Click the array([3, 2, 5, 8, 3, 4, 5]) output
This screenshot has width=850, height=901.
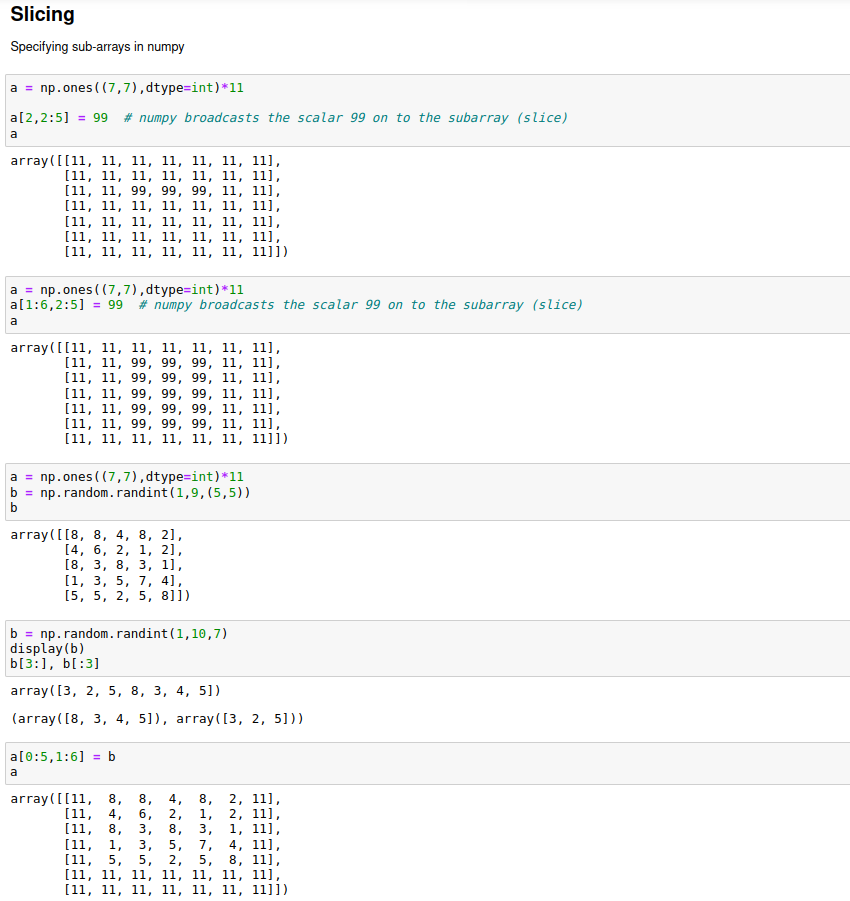[x=115, y=691]
